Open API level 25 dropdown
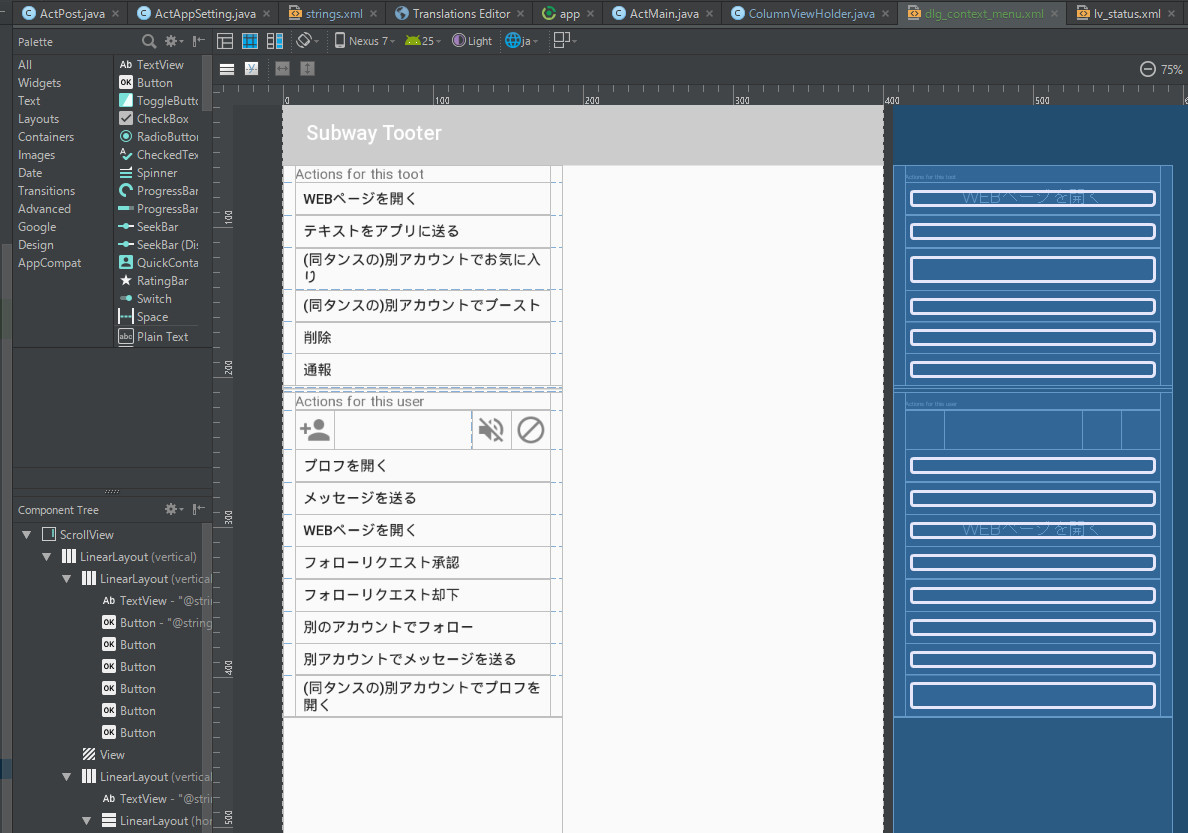This screenshot has width=1188, height=833. coord(423,41)
